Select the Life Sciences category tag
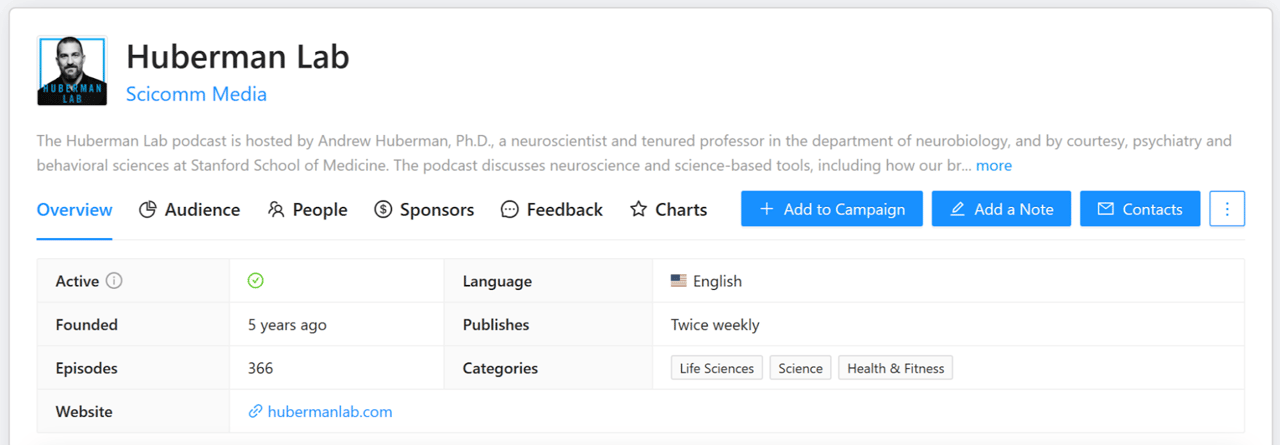This screenshot has height=445, width=1280. [717, 368]
